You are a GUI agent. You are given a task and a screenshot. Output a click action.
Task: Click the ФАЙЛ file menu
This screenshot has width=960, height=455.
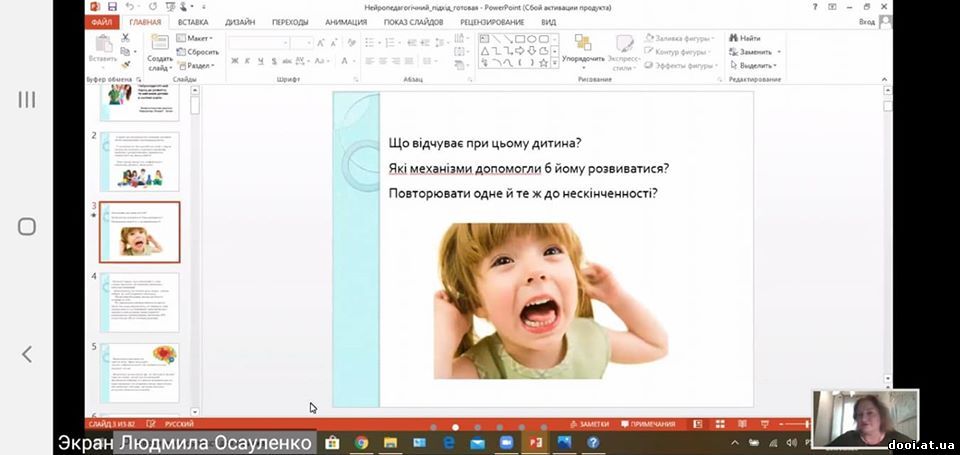click(x=102, y=21)
